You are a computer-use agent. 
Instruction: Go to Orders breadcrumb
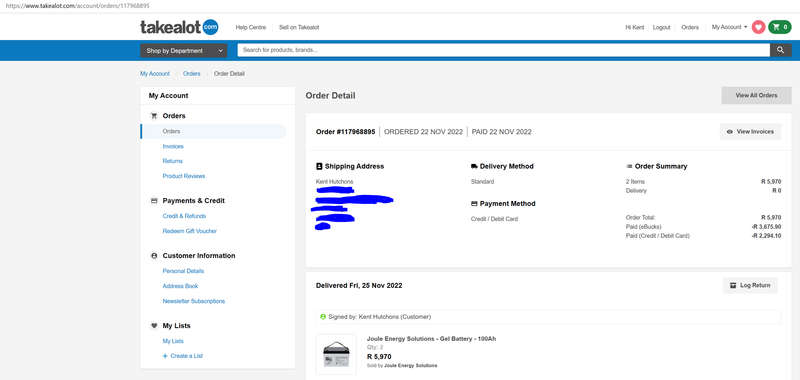click(x=191, y=74)
